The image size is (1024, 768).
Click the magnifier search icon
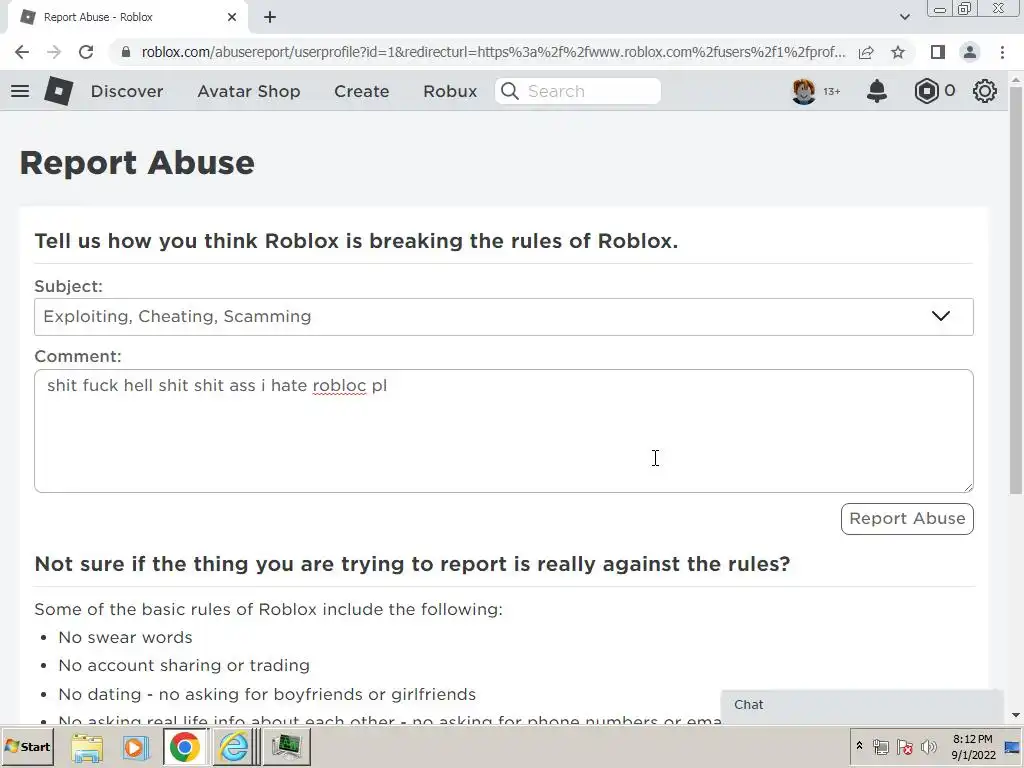pyautogui.click(x=509, y=91)
